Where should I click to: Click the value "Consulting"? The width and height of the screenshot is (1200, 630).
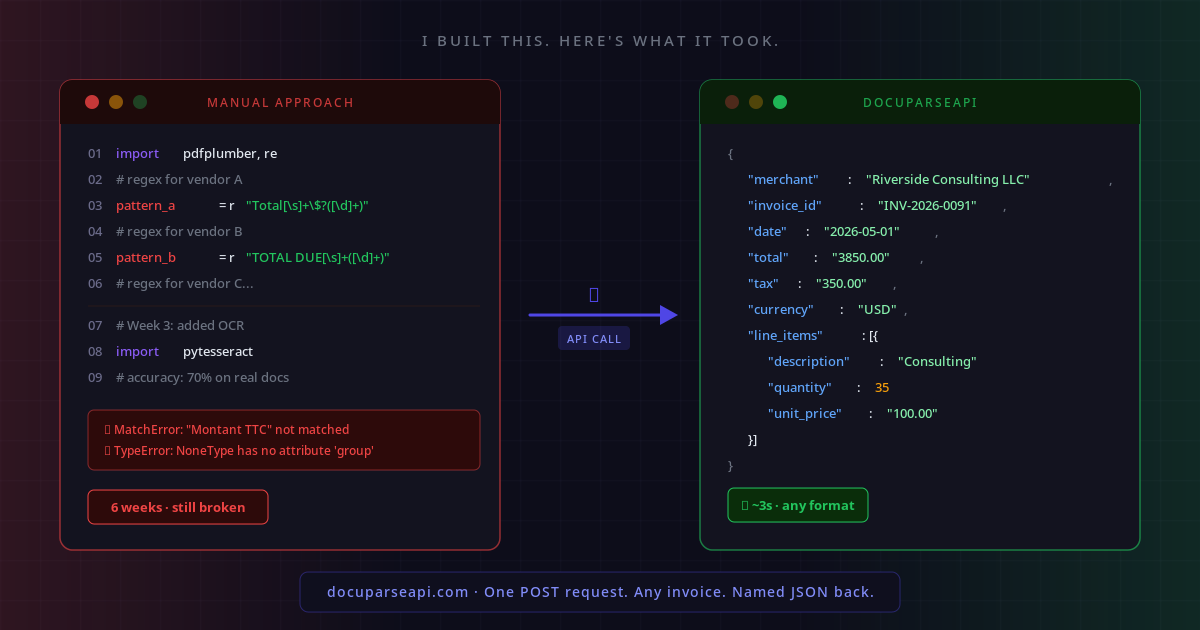pyautogui.click(x=937, y=362)
